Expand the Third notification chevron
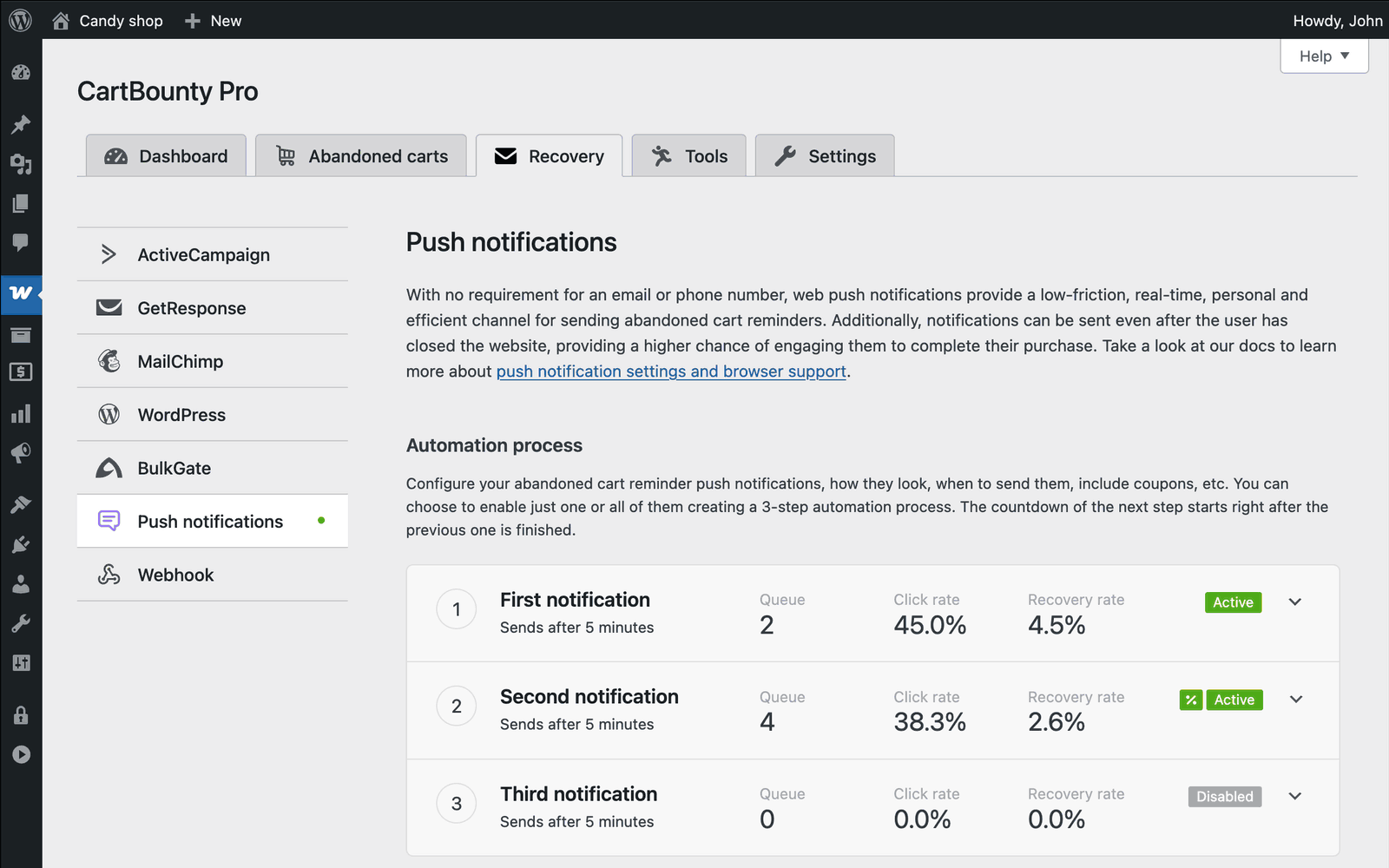Screen dimensions: 1389x868 (x=1295, y=796)
